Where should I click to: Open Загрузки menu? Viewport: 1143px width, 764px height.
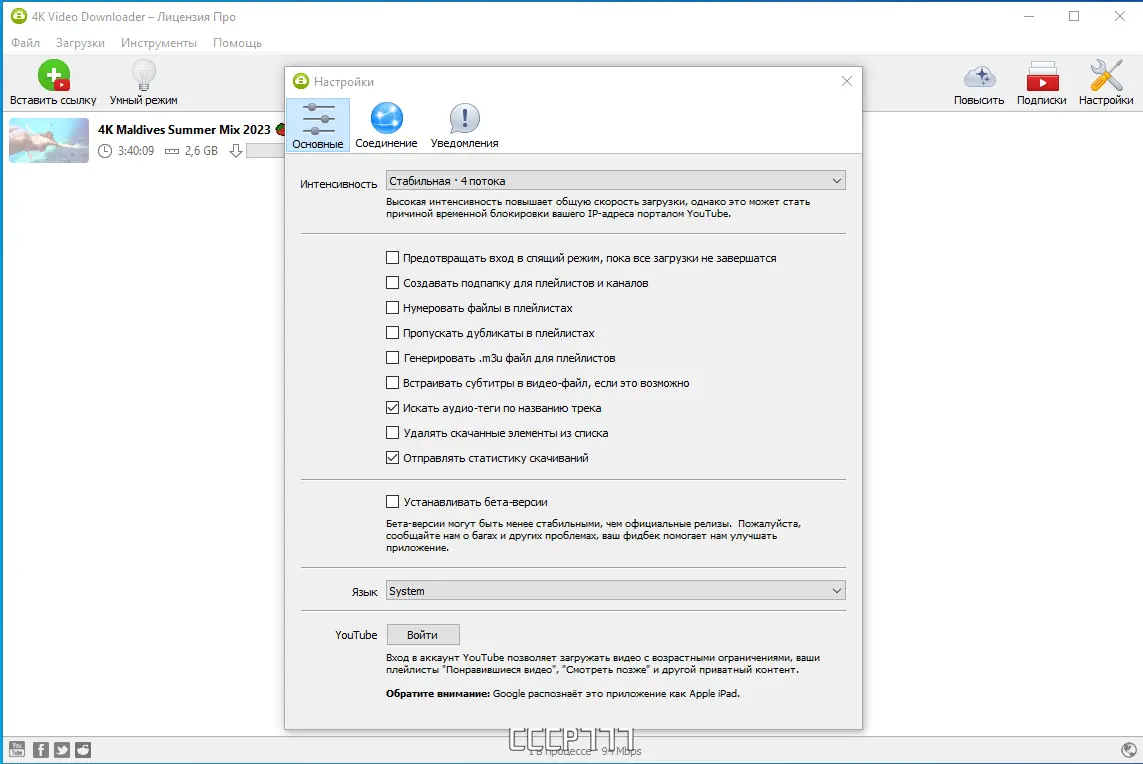click(x=80, y=43)
